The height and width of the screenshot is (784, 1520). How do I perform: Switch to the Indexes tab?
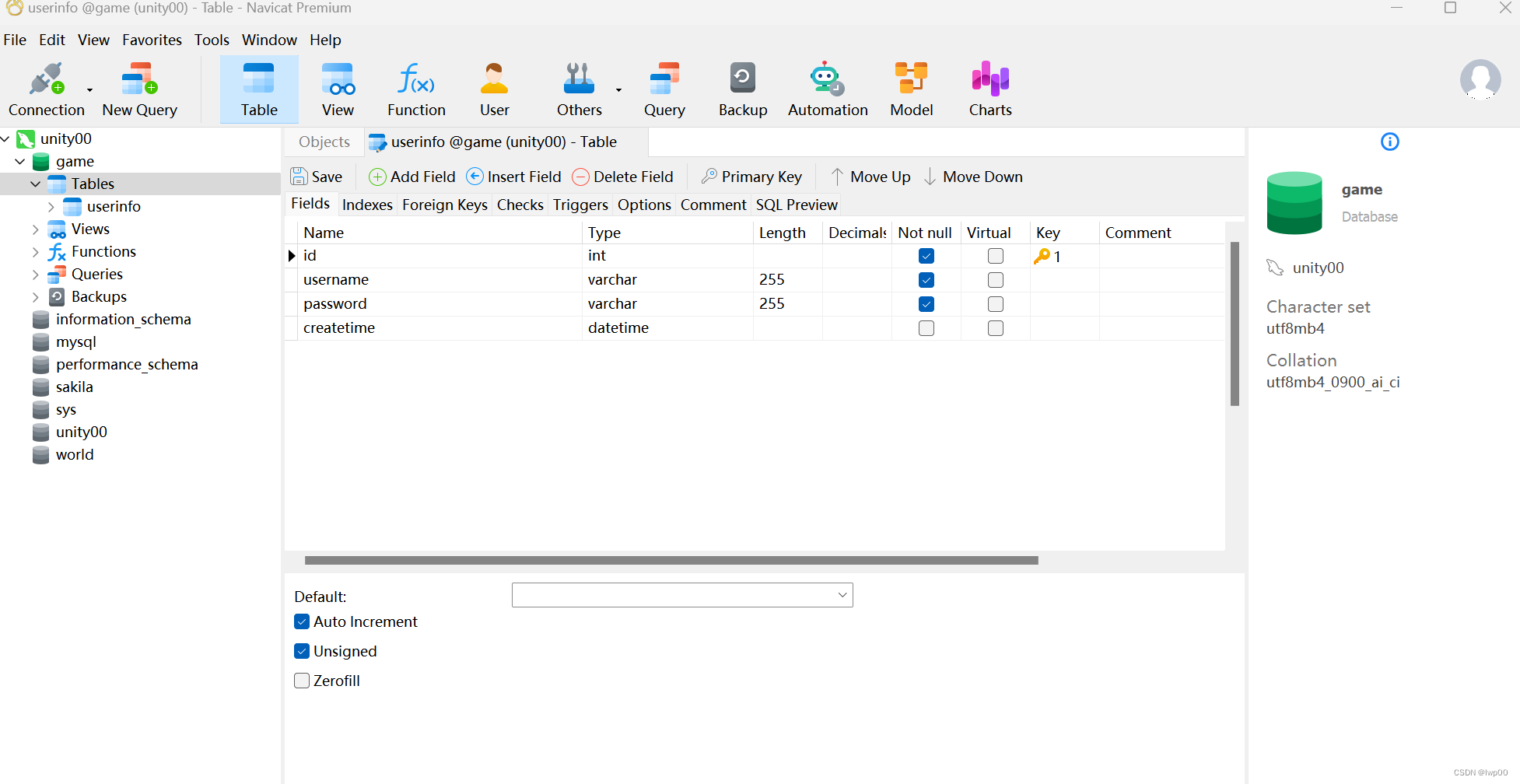pos(366,205)
